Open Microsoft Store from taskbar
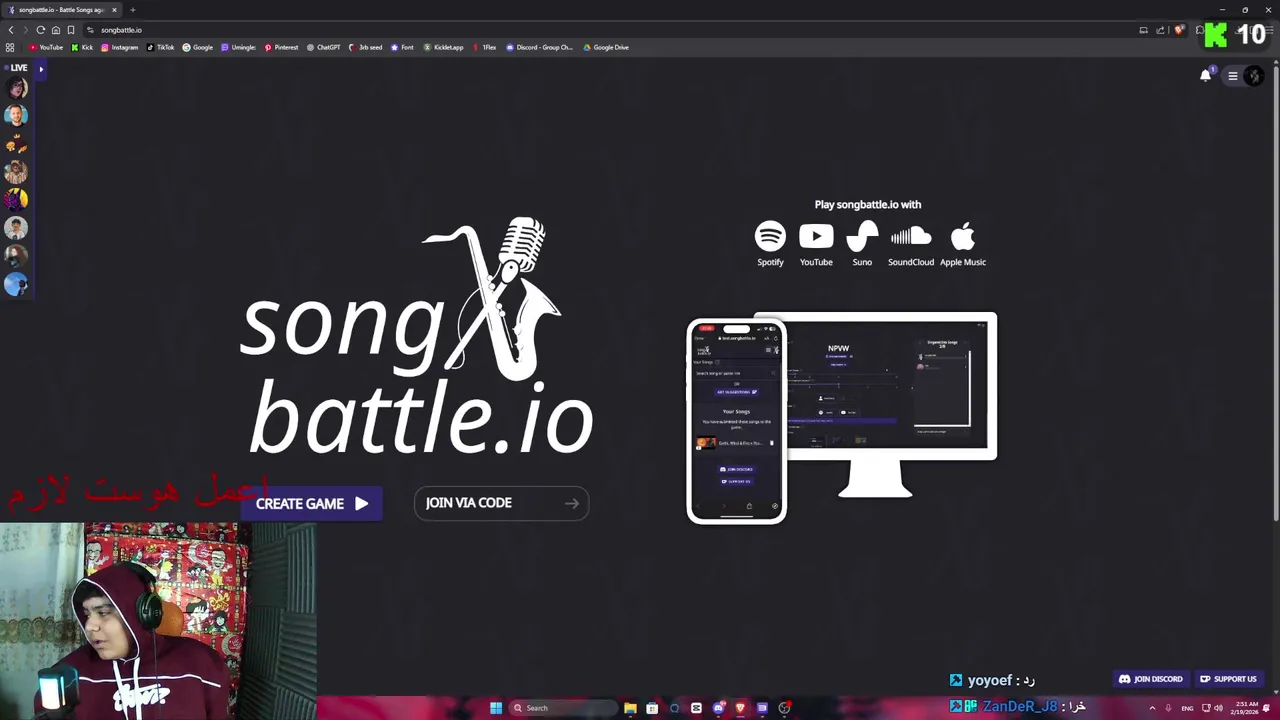The width and height of the screenshot is (1280, 720). (x=652, y=708)
